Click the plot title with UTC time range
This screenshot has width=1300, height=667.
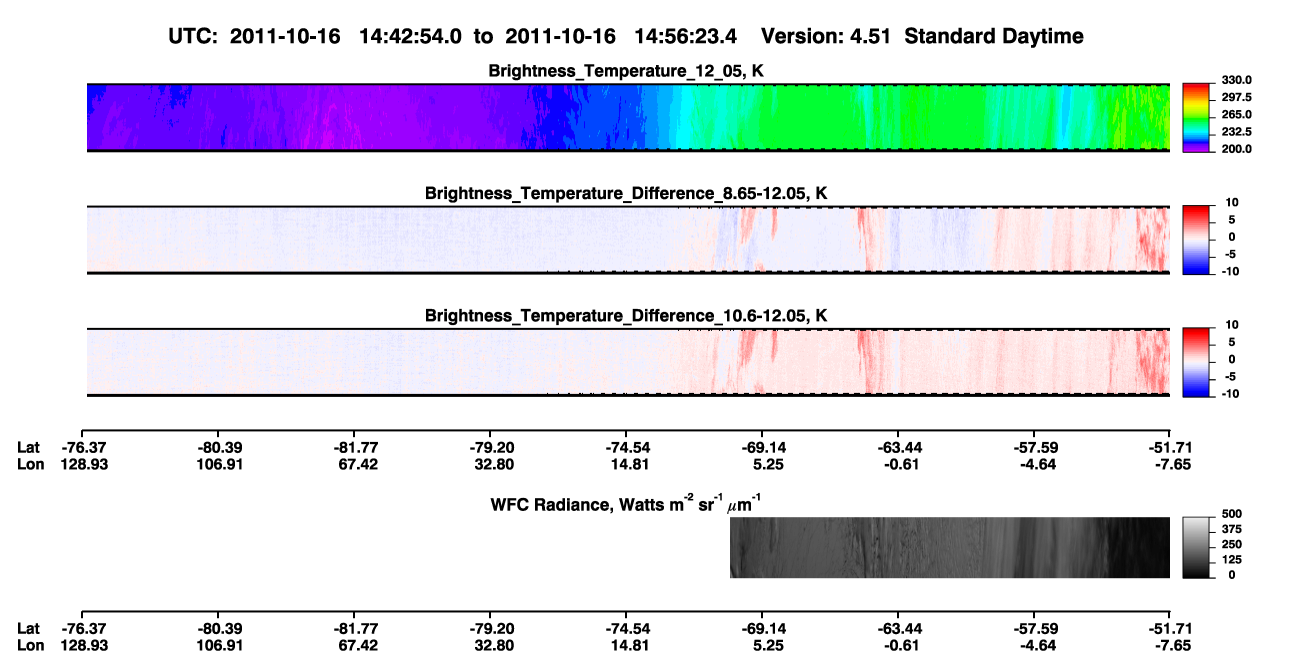[628, 37]
